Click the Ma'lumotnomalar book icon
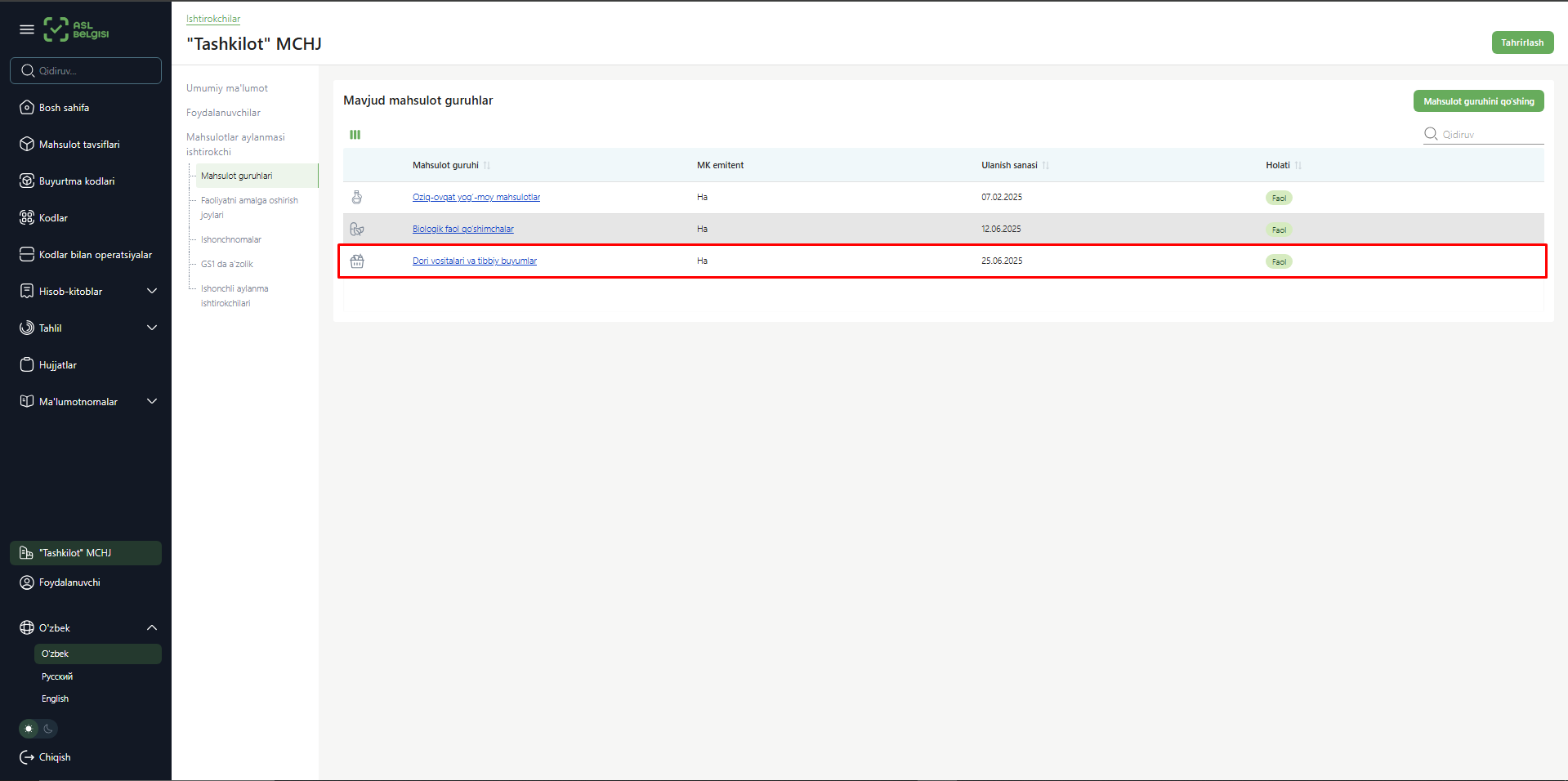 [x=27, y=402]
